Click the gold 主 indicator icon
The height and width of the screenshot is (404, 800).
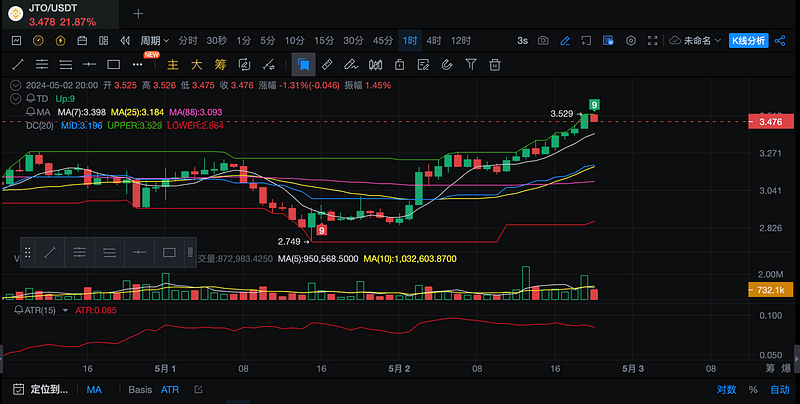coord(173,64)
